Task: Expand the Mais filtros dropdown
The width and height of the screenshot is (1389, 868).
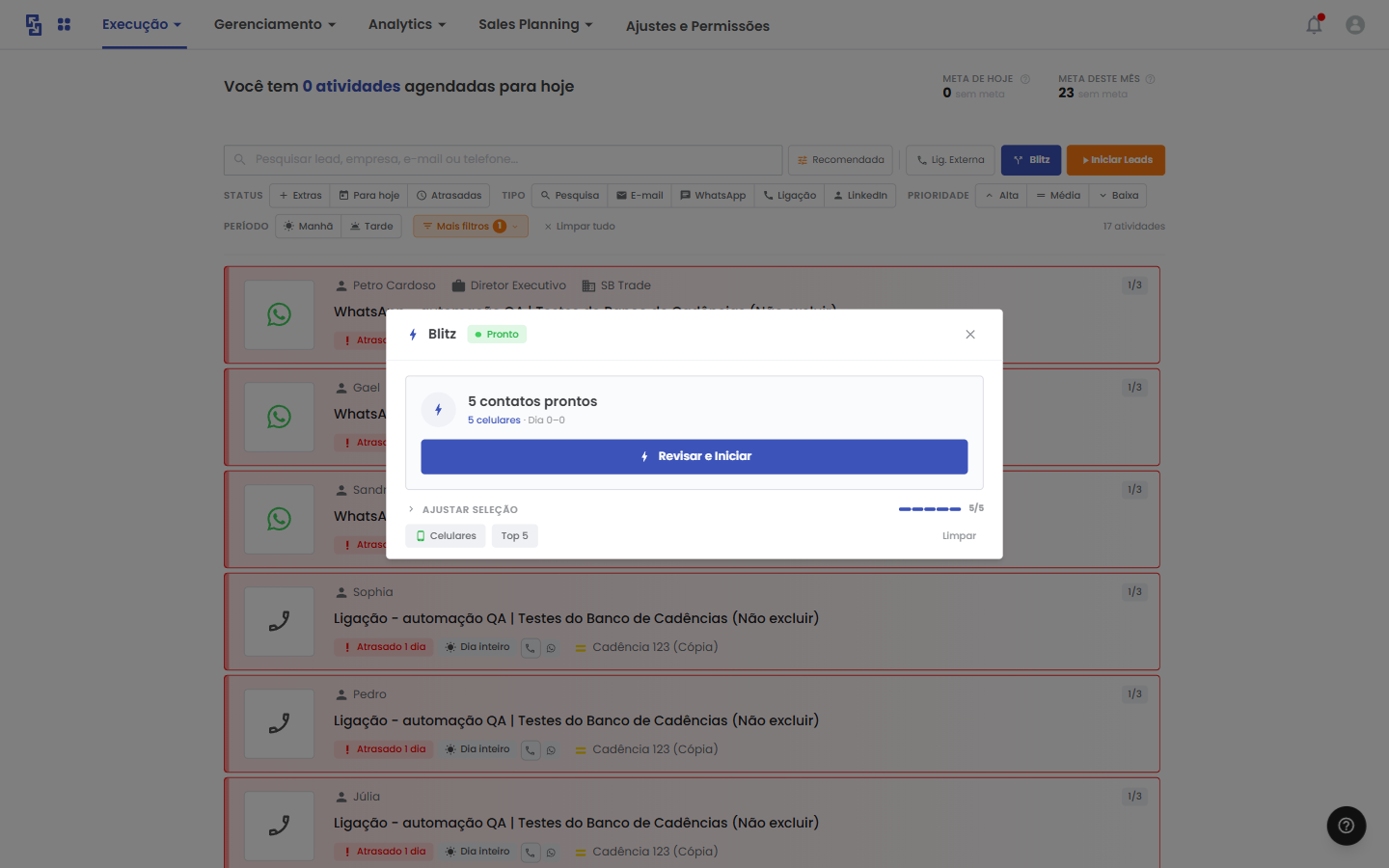Action: 471,227
